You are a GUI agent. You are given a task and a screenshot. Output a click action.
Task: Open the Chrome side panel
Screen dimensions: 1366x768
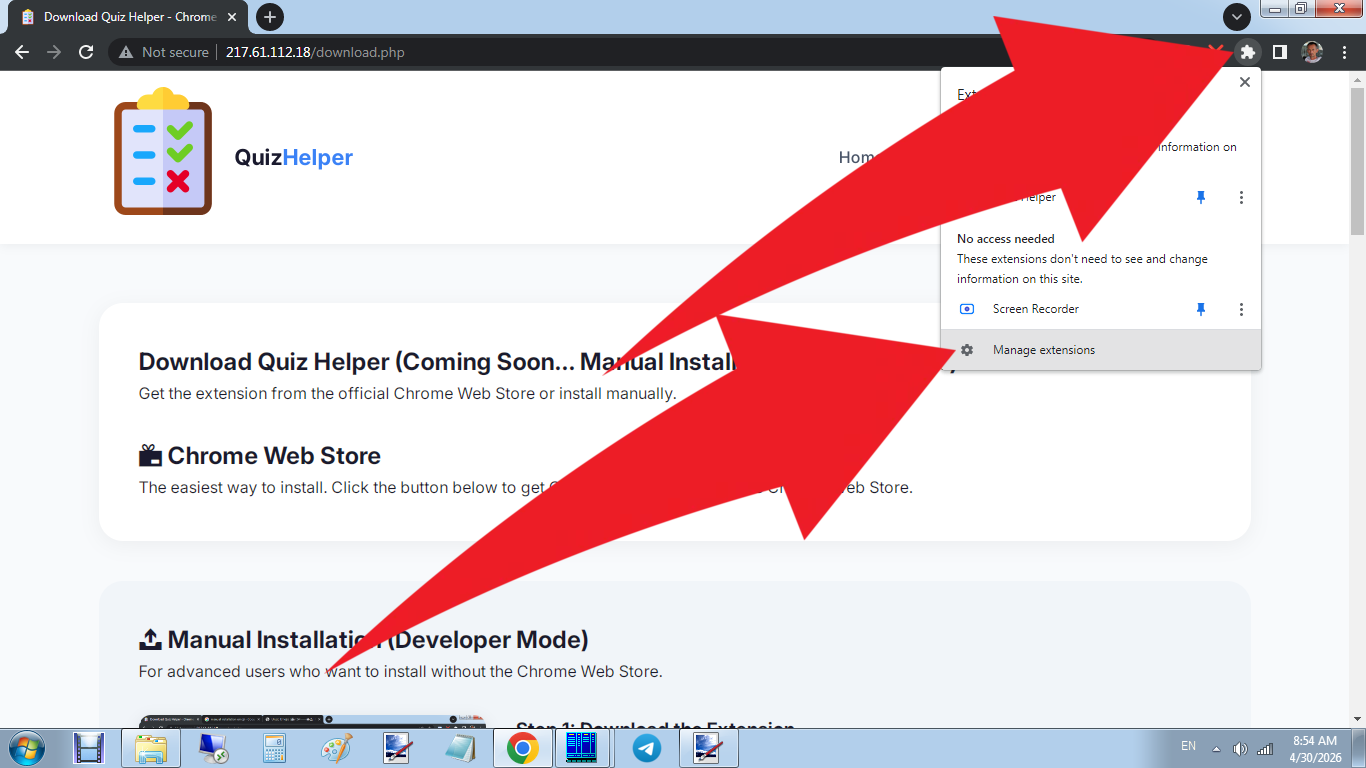pos(1279,52)
